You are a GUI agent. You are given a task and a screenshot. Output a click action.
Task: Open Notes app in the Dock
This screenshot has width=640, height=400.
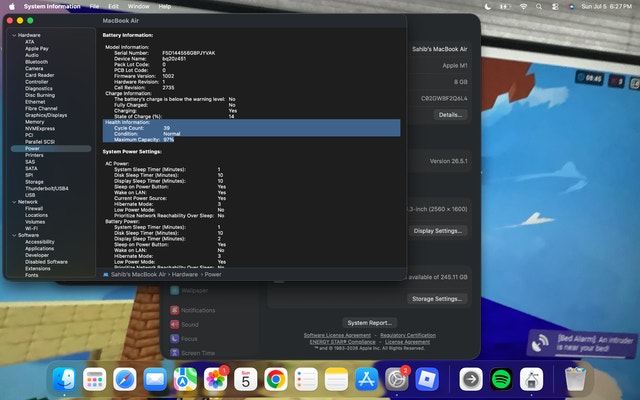[336, 379]
